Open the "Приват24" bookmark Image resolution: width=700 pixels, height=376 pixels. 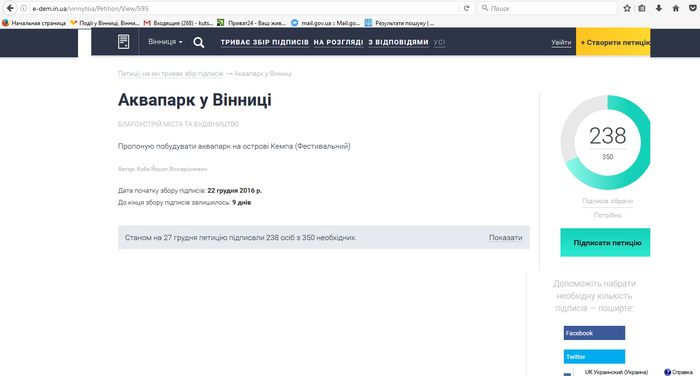click(x=252, y=23)
